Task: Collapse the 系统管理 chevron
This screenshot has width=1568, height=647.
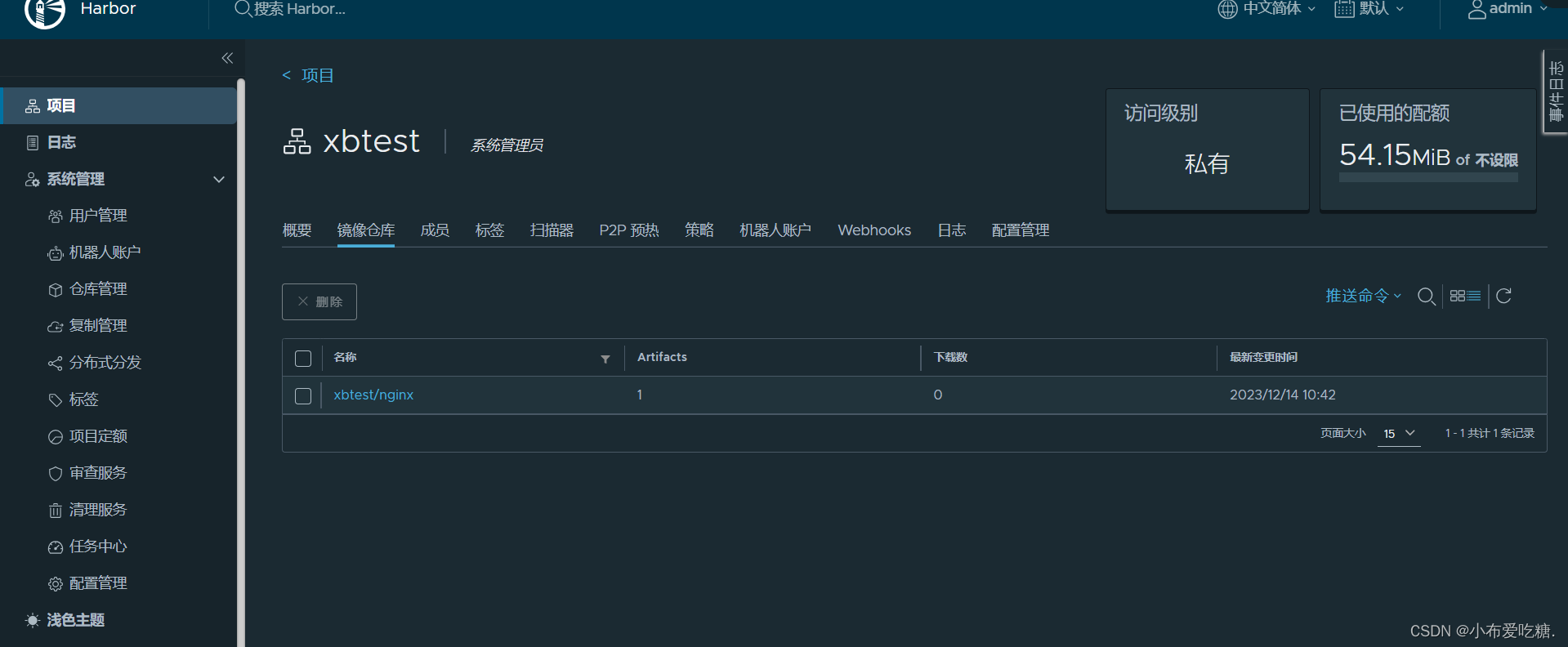Action: click(x=219, y=179)
